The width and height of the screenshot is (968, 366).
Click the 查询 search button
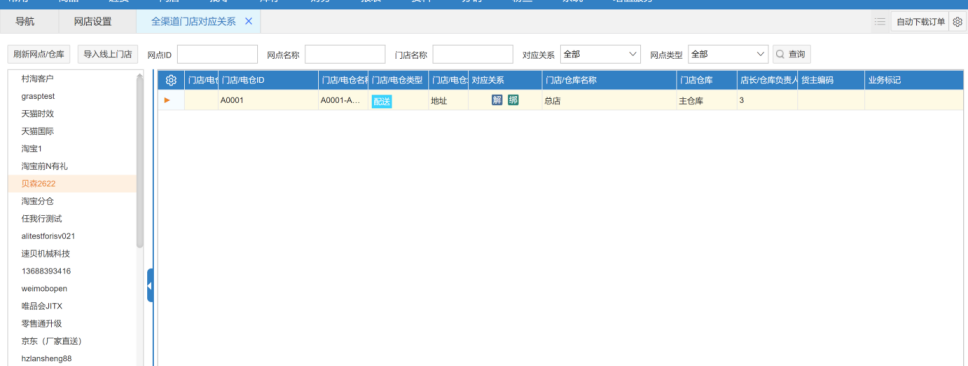pos(791,54)
